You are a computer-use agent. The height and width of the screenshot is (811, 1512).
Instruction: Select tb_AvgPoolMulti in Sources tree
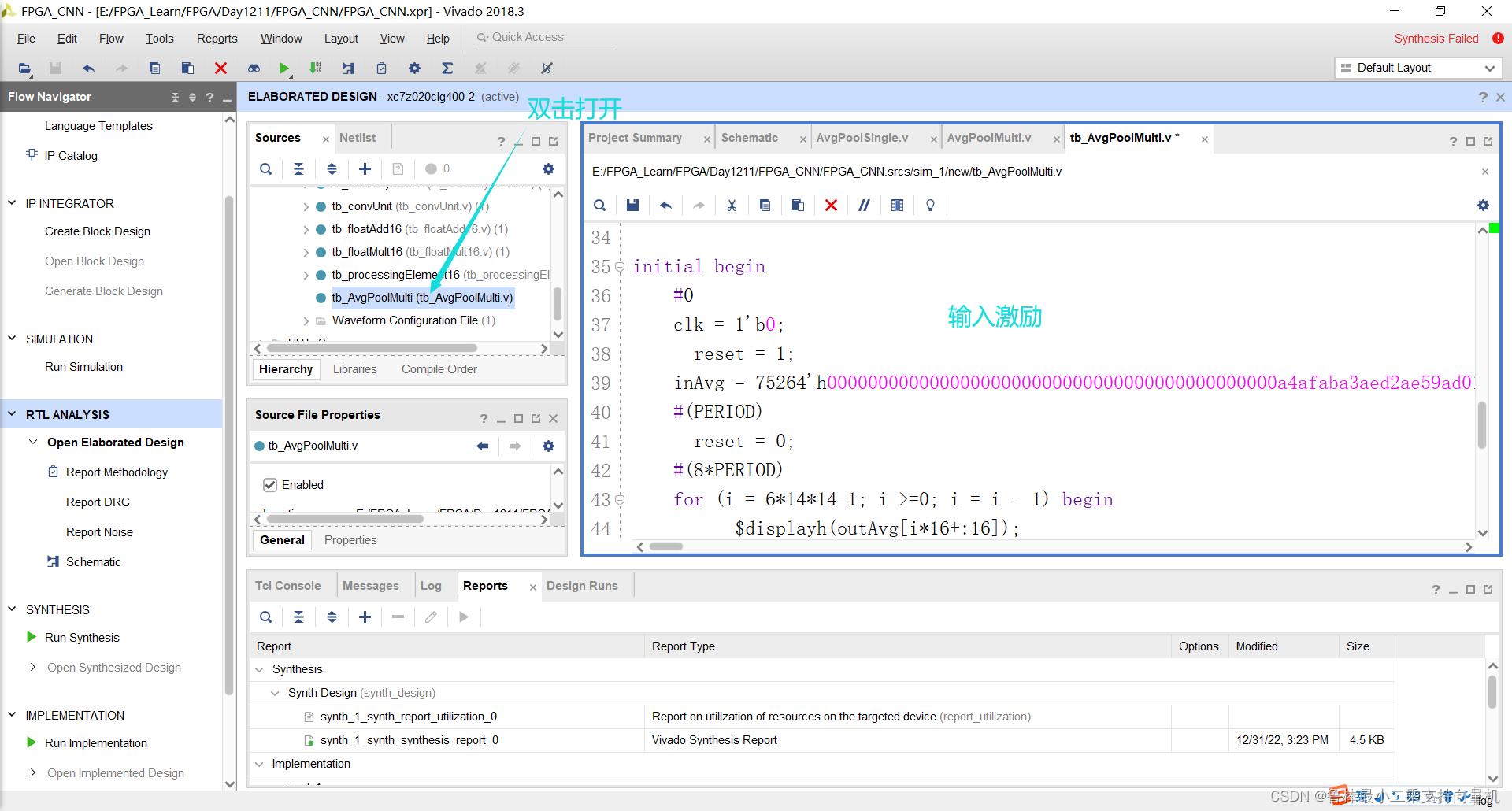(422, 298)
